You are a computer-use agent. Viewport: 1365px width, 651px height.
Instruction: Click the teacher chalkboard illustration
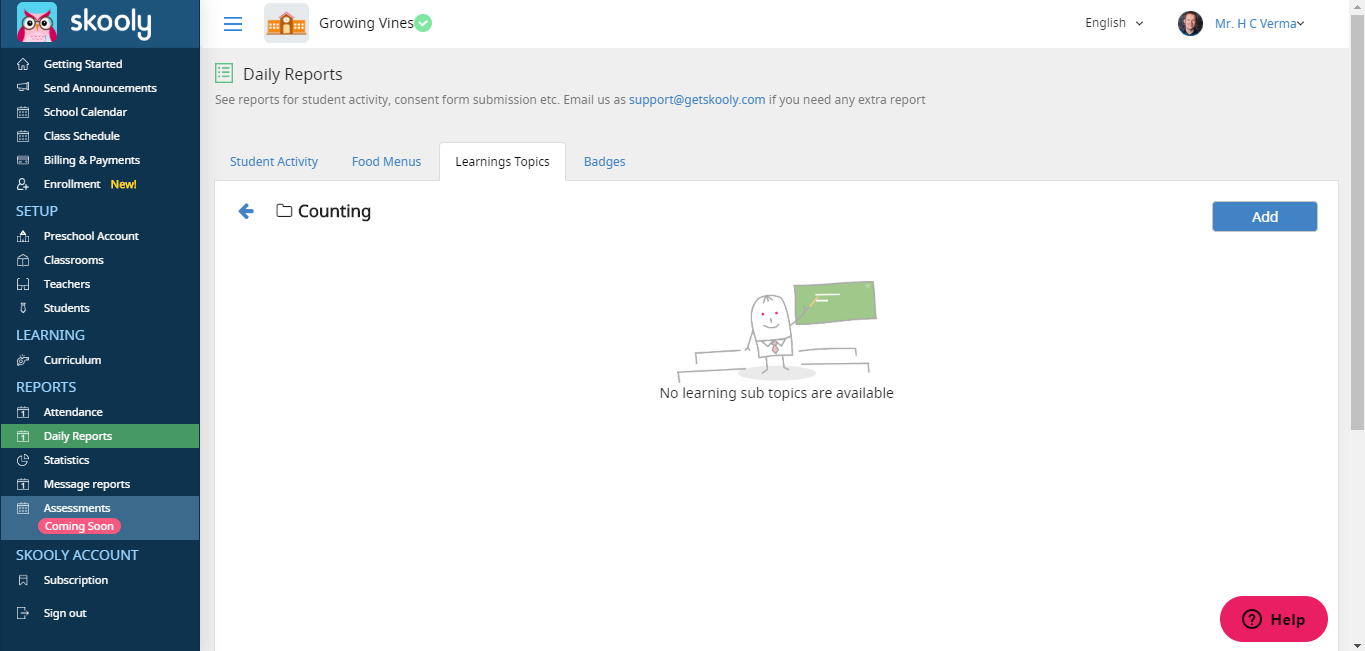[x=777, y=331]
